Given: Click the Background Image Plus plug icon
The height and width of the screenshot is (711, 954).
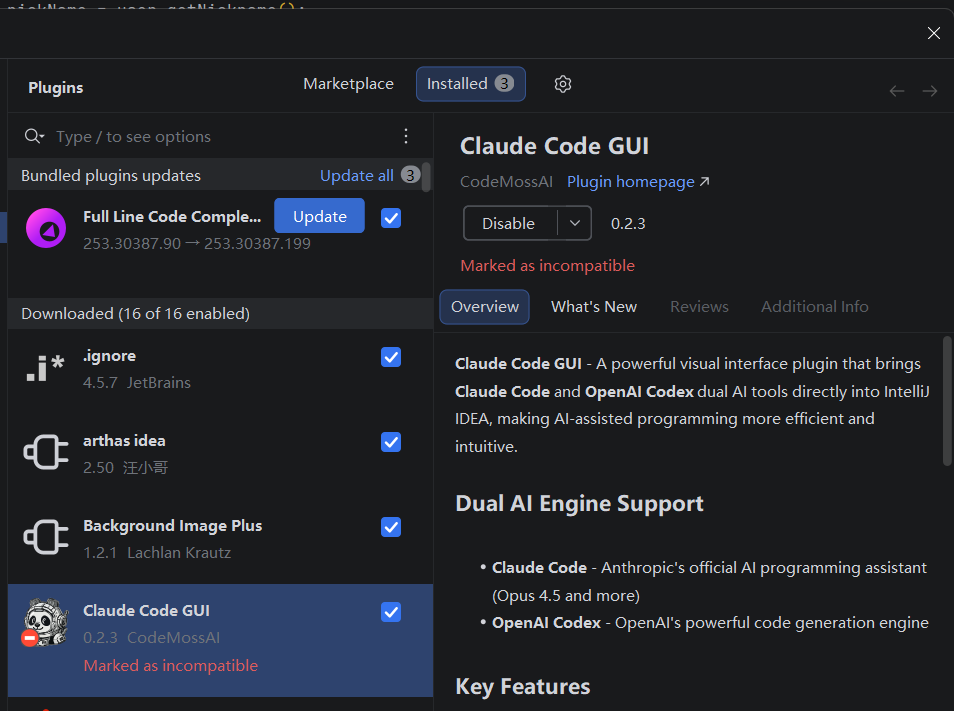Looking at the screenshot, I should [46, 538].
